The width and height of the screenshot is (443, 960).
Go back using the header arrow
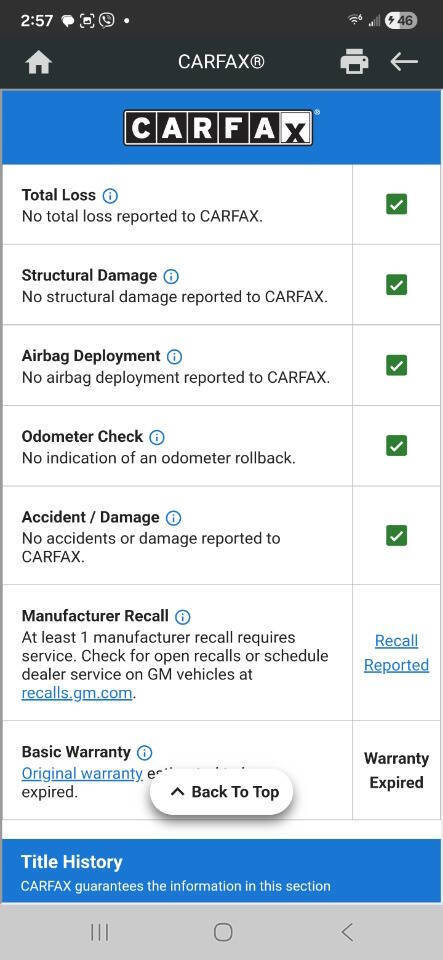tap(404, 61)
